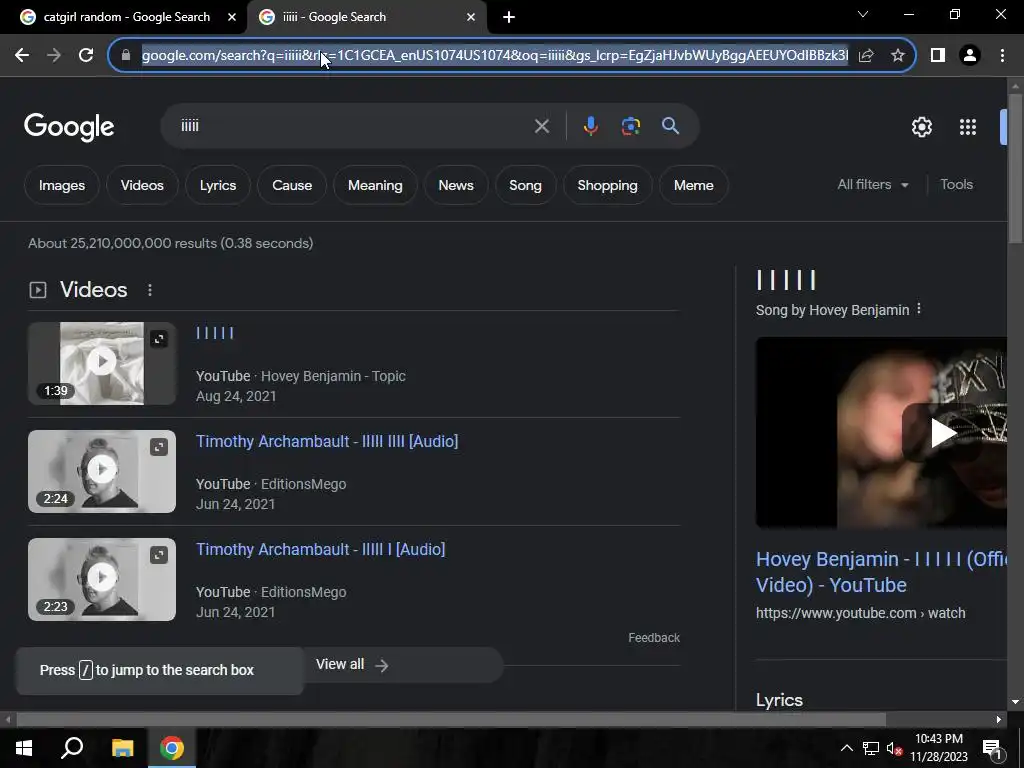Open the Windows Start menu
This screenshot has height=768, width=1024.
coord(24,748)
